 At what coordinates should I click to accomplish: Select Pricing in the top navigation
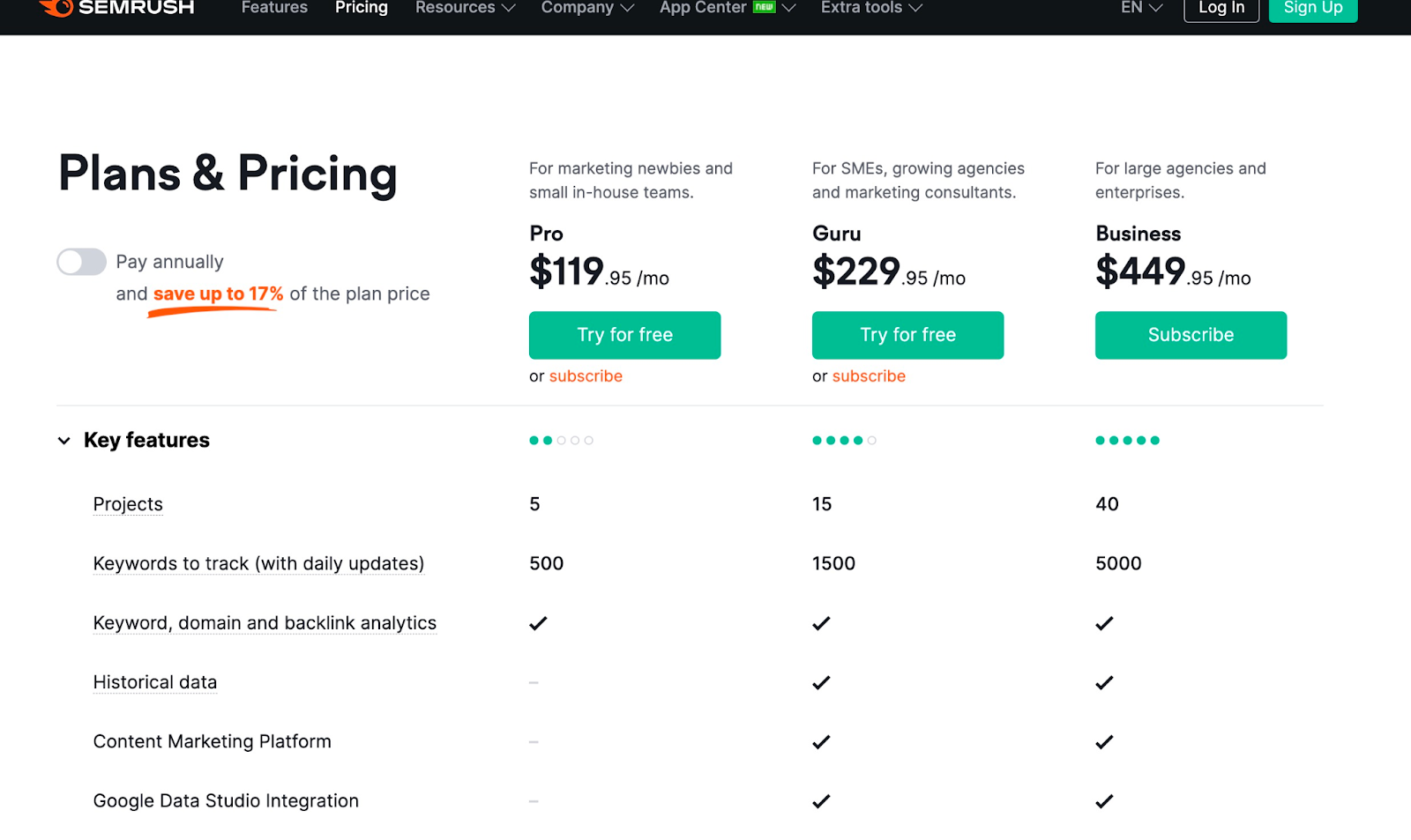point(362,8)
